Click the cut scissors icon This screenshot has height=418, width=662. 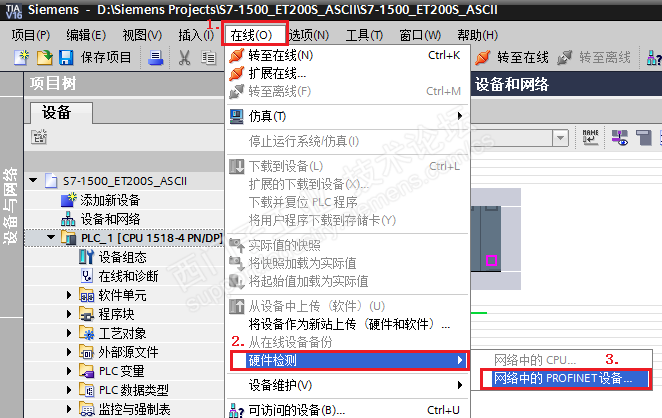(184, 57)
